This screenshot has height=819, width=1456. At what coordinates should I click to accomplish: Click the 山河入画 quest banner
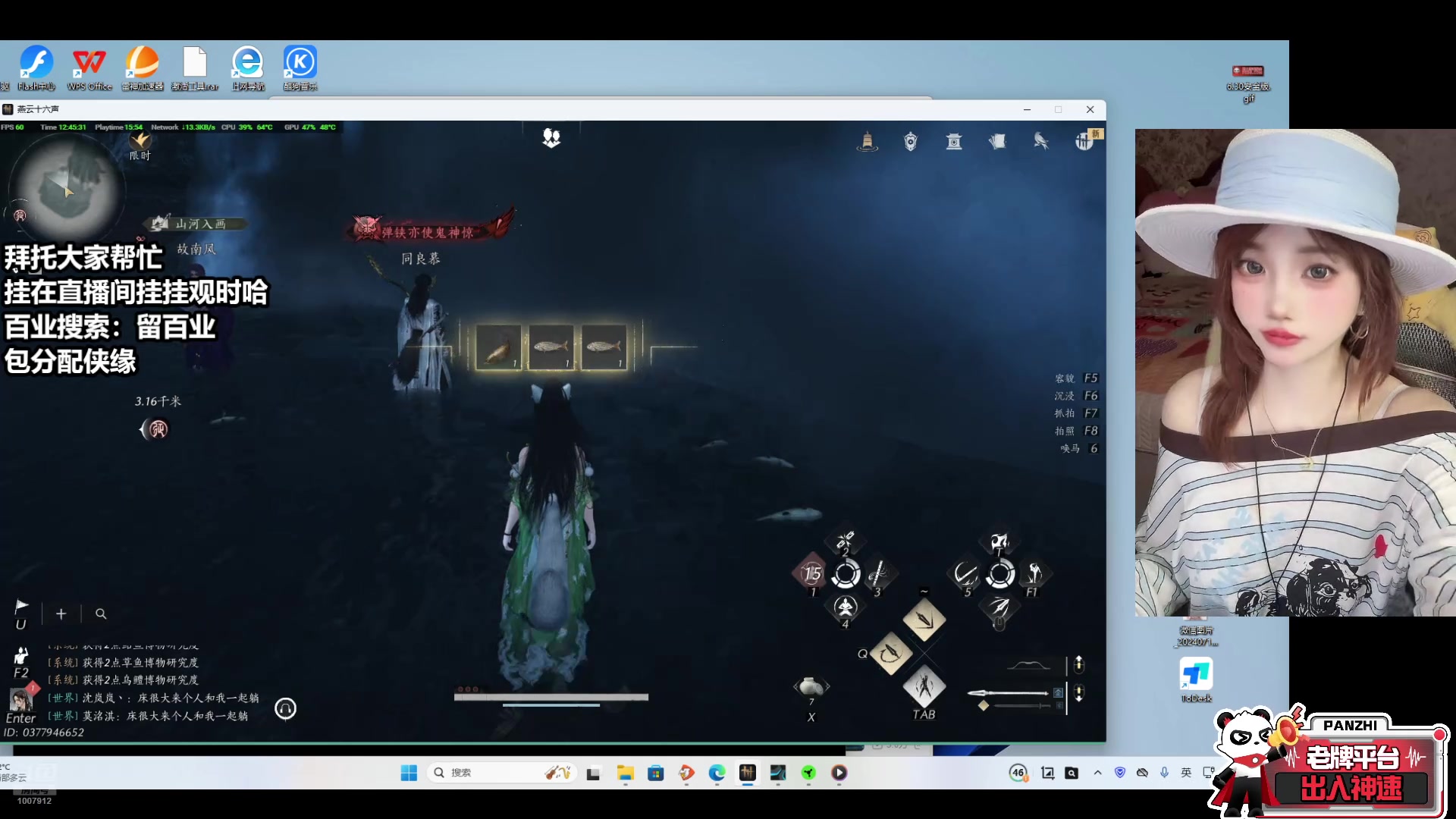pyautogui.click(x=198, y=224)
